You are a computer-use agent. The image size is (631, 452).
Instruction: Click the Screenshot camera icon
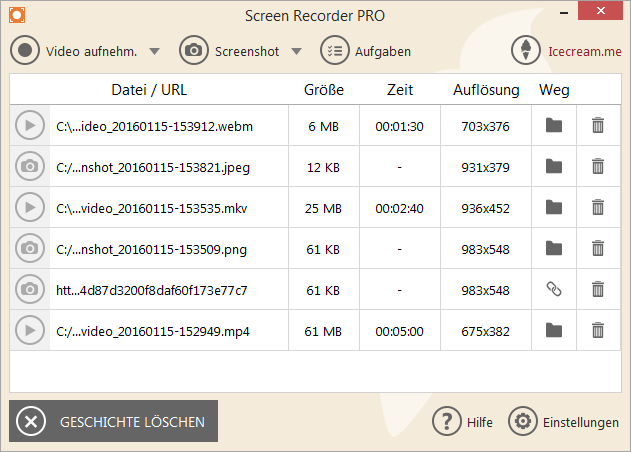coord(194,50)
